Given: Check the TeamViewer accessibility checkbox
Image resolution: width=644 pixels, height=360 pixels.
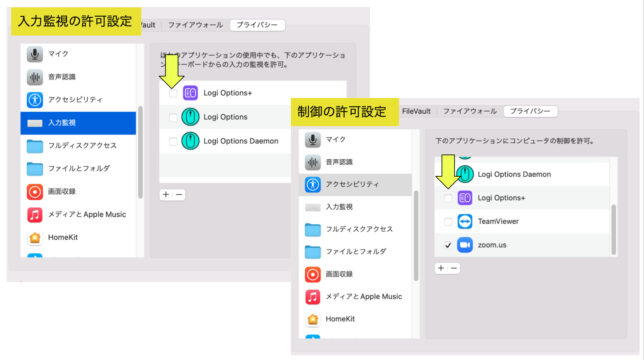Looking at the screenshot, I should 448,222.
